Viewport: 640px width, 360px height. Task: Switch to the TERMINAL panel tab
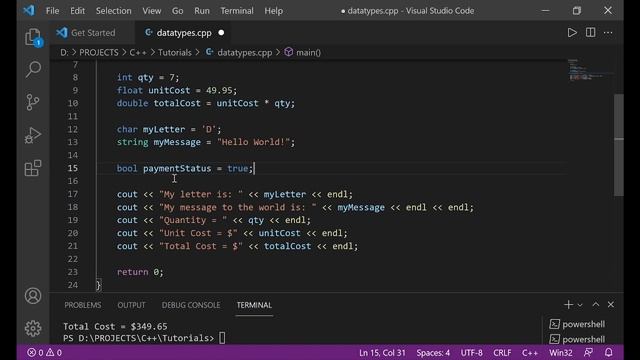click(x=254, y=305)
